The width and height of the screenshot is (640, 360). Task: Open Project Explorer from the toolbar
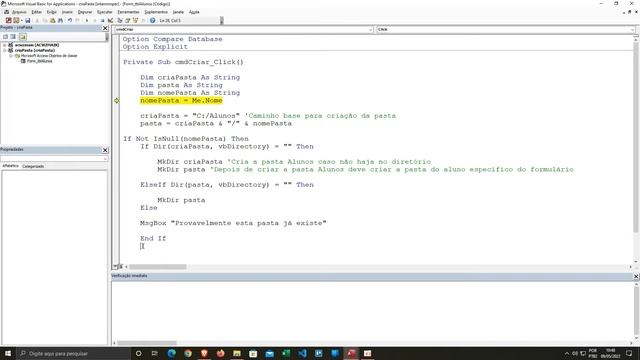click(120, 20)
